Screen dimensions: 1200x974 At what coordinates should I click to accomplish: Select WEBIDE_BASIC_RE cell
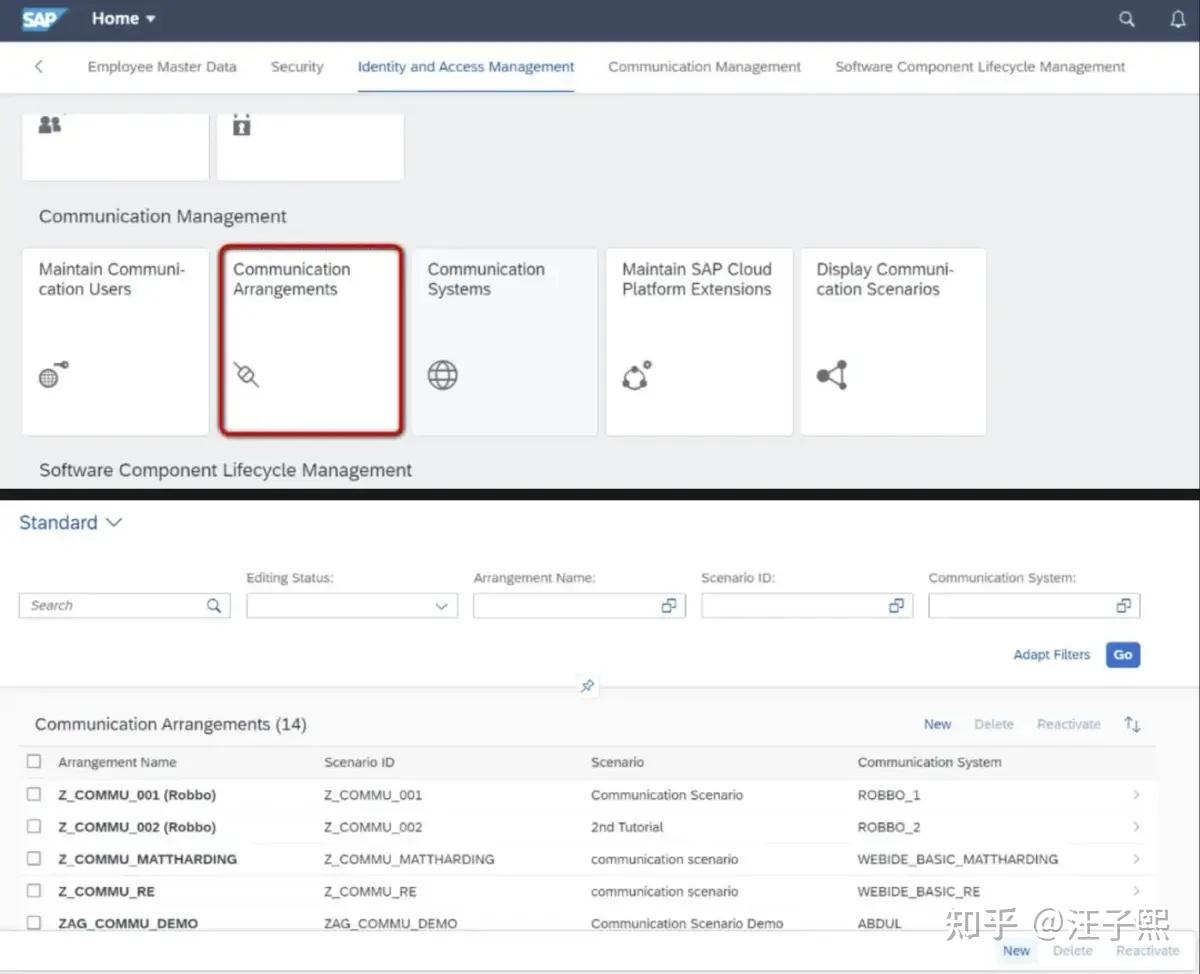[918, 891]
